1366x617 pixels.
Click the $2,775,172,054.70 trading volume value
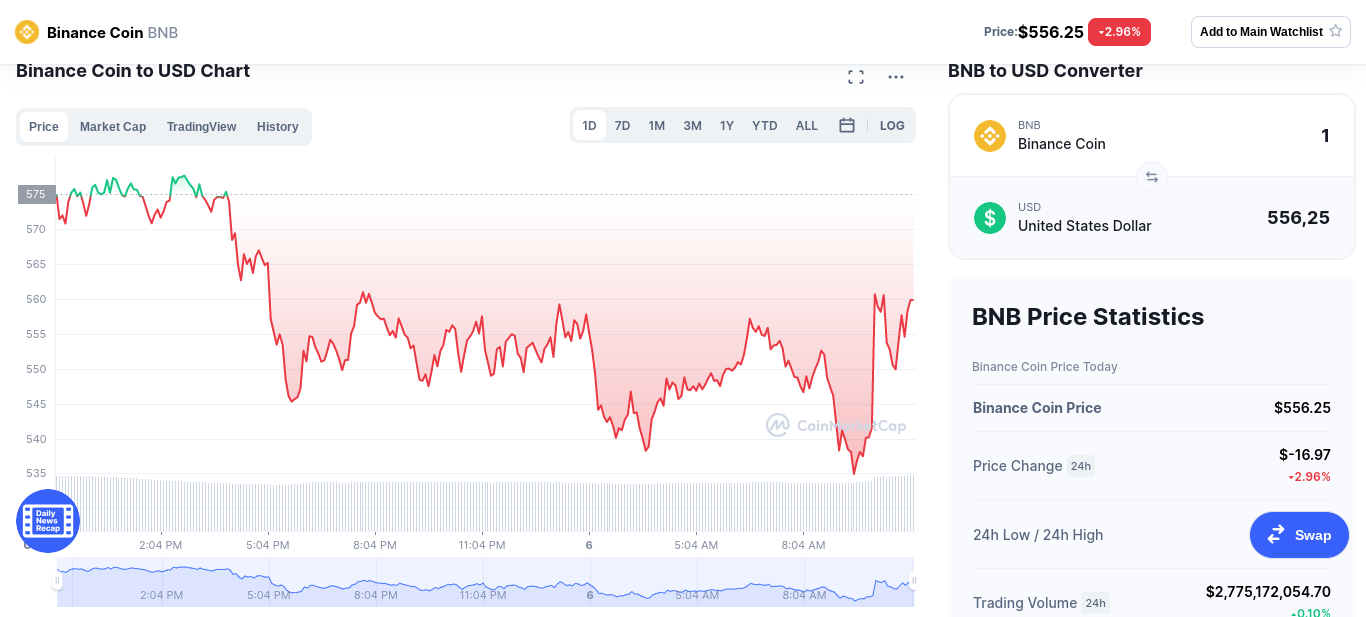(1268, 592)
